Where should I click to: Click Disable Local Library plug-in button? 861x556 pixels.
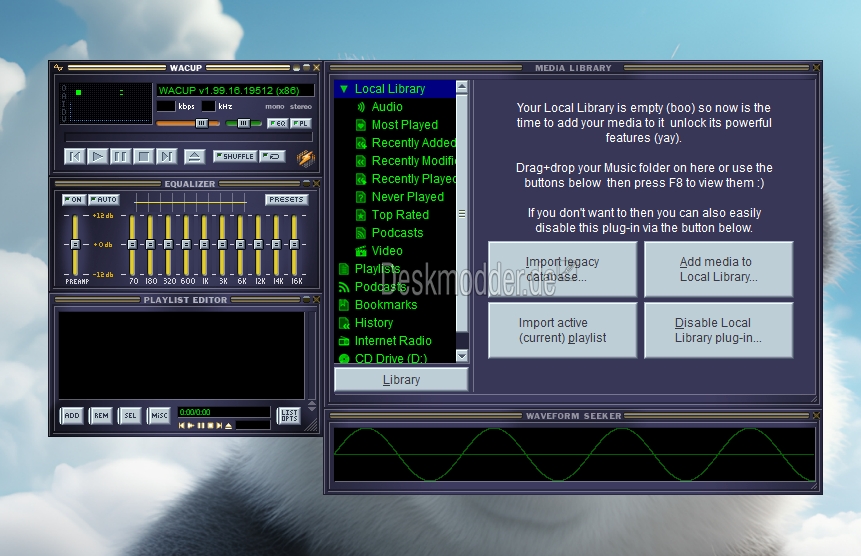pos(718,330)
